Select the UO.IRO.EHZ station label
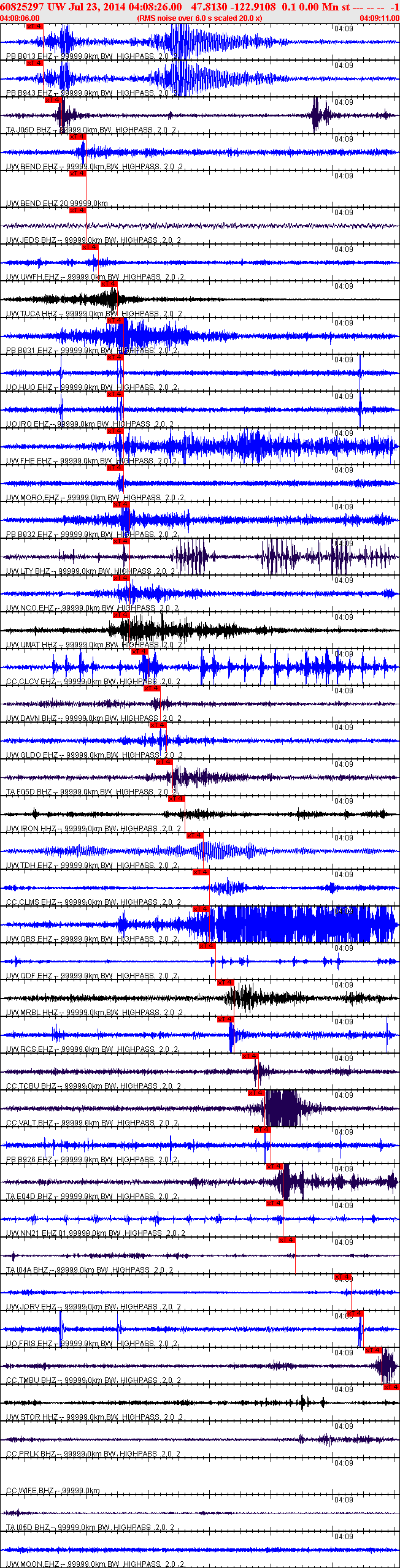This screenshot has height=1568, width=400. (90, 424)
